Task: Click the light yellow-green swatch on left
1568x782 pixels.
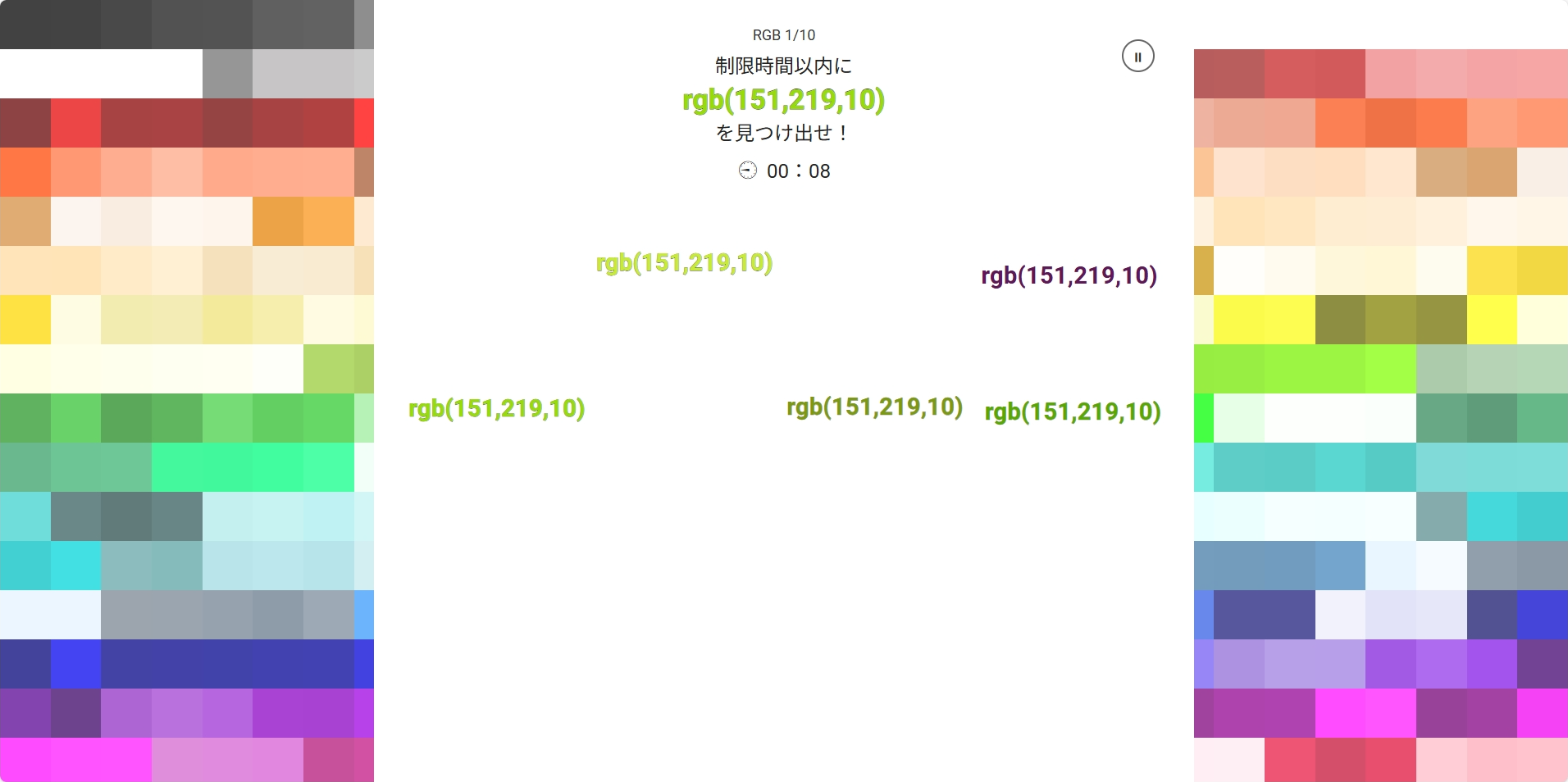Action: click(x=328, y=369)
